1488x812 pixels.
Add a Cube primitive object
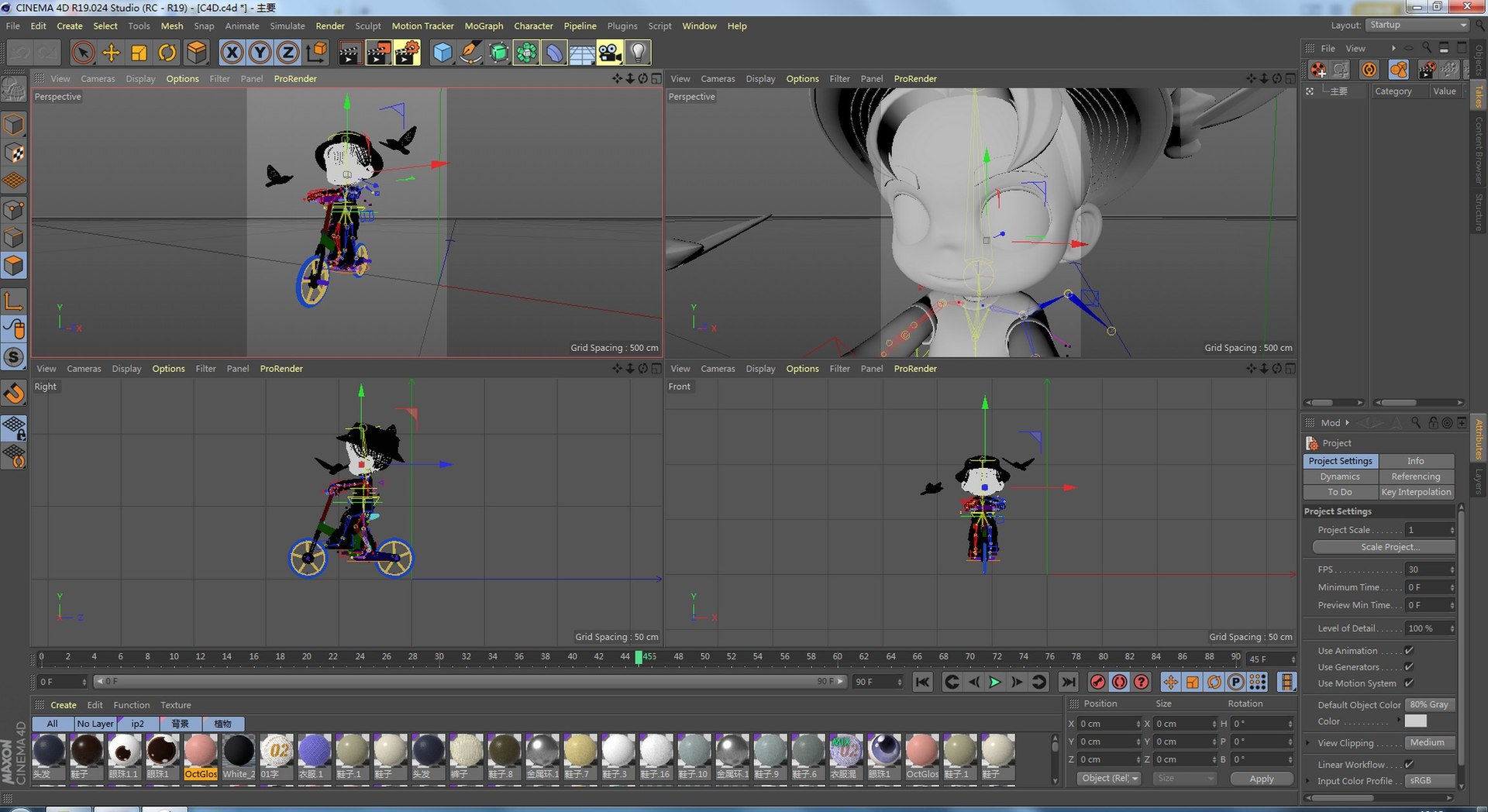(443, 53)
